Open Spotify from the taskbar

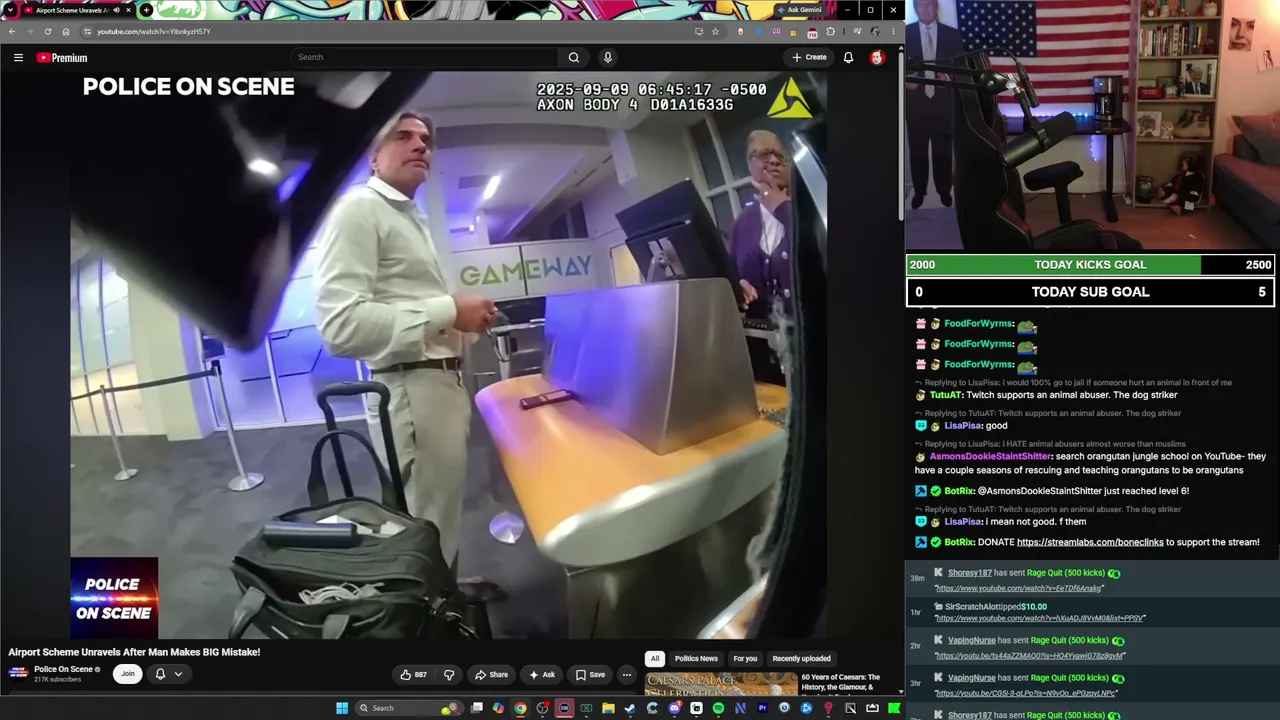(718, 708)
